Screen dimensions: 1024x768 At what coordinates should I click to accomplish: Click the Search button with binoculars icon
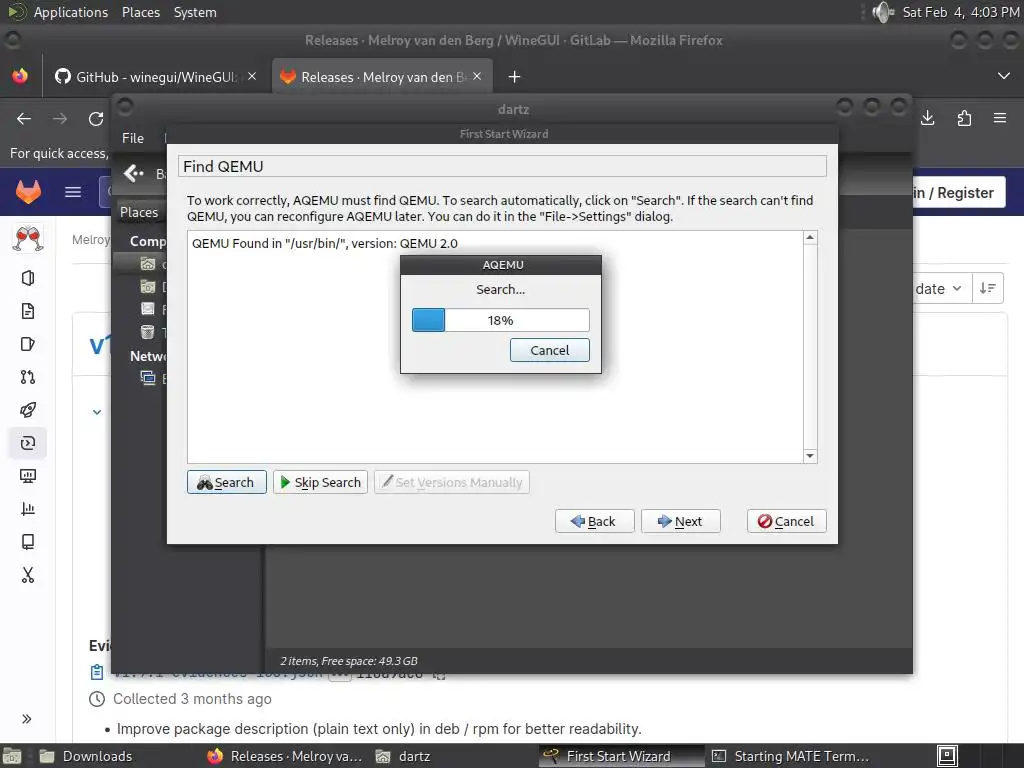pos(226,483)
